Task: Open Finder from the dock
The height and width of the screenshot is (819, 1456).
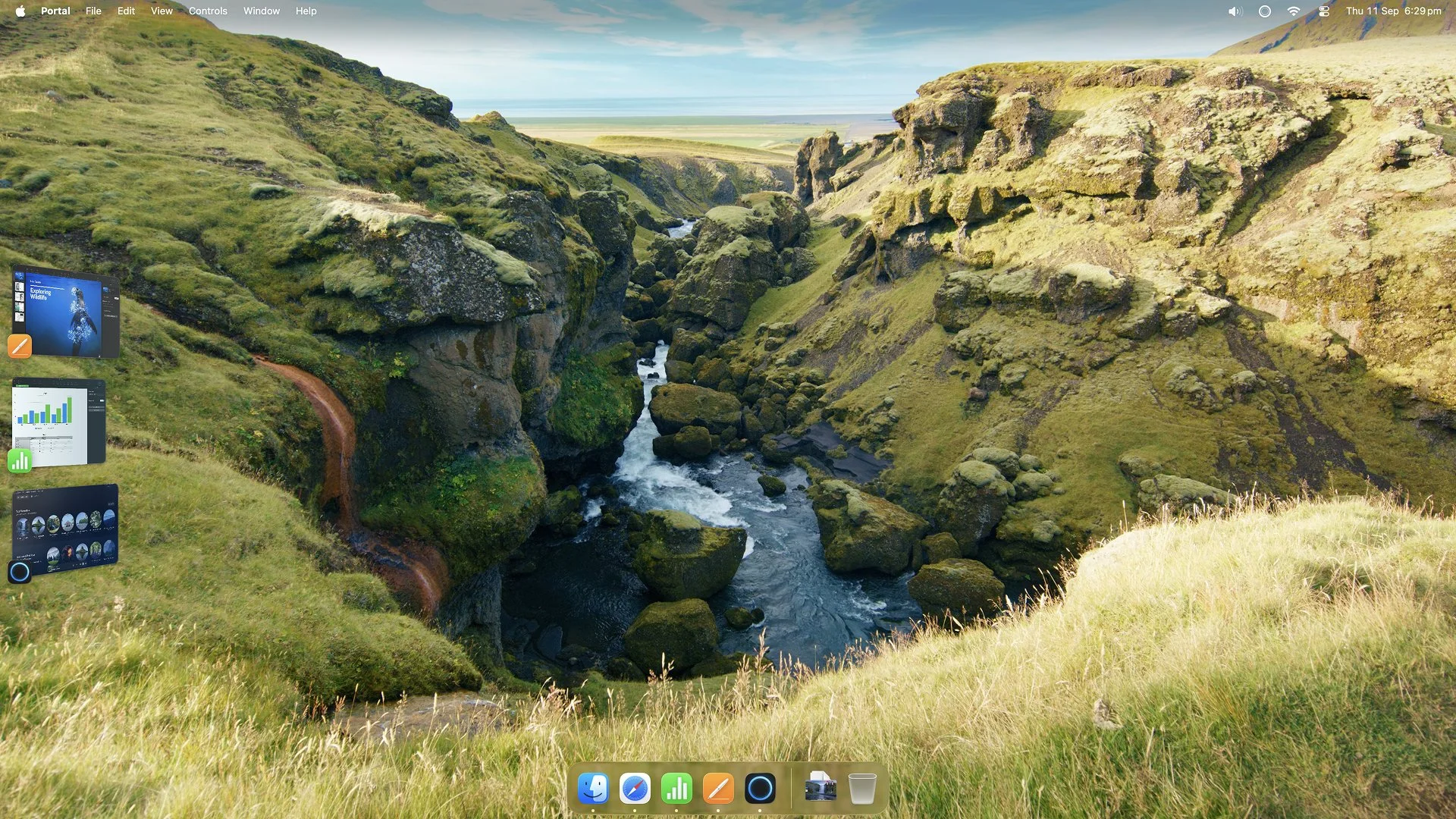Action: pos(593,789)
